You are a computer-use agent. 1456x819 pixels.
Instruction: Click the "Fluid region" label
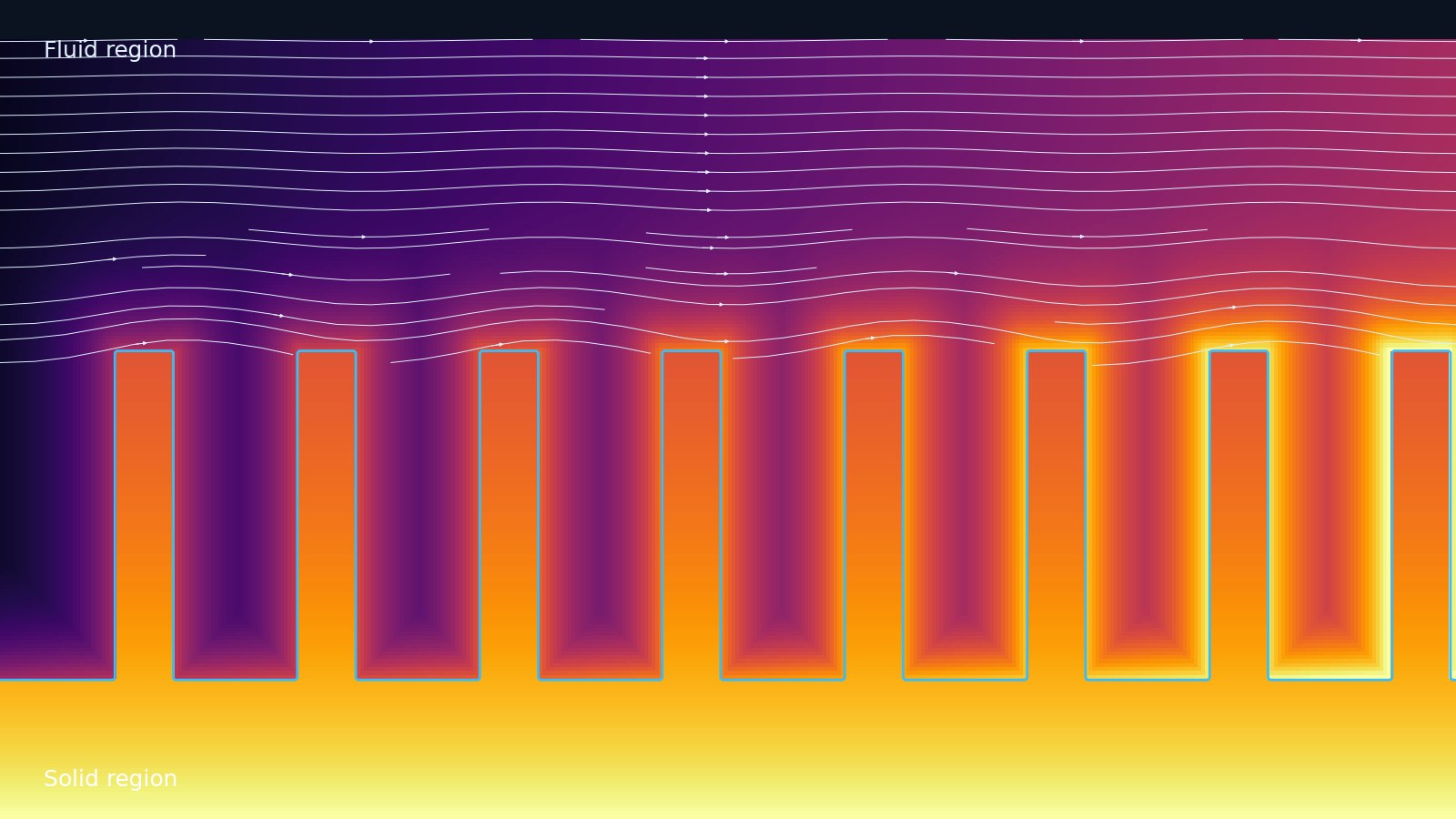click(x=110, y=50)
